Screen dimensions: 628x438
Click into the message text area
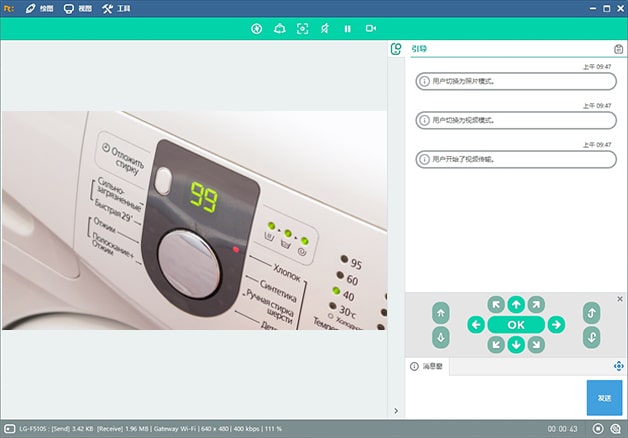(x=496, y=397)
